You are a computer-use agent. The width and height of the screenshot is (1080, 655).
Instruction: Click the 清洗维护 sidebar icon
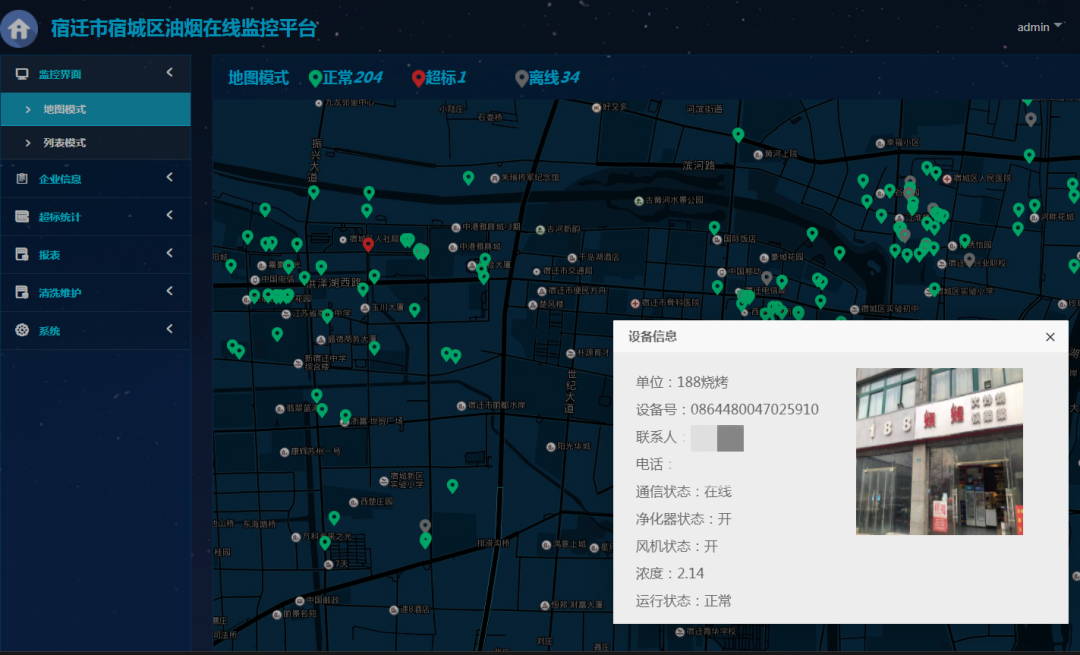(x=22, y=293)
